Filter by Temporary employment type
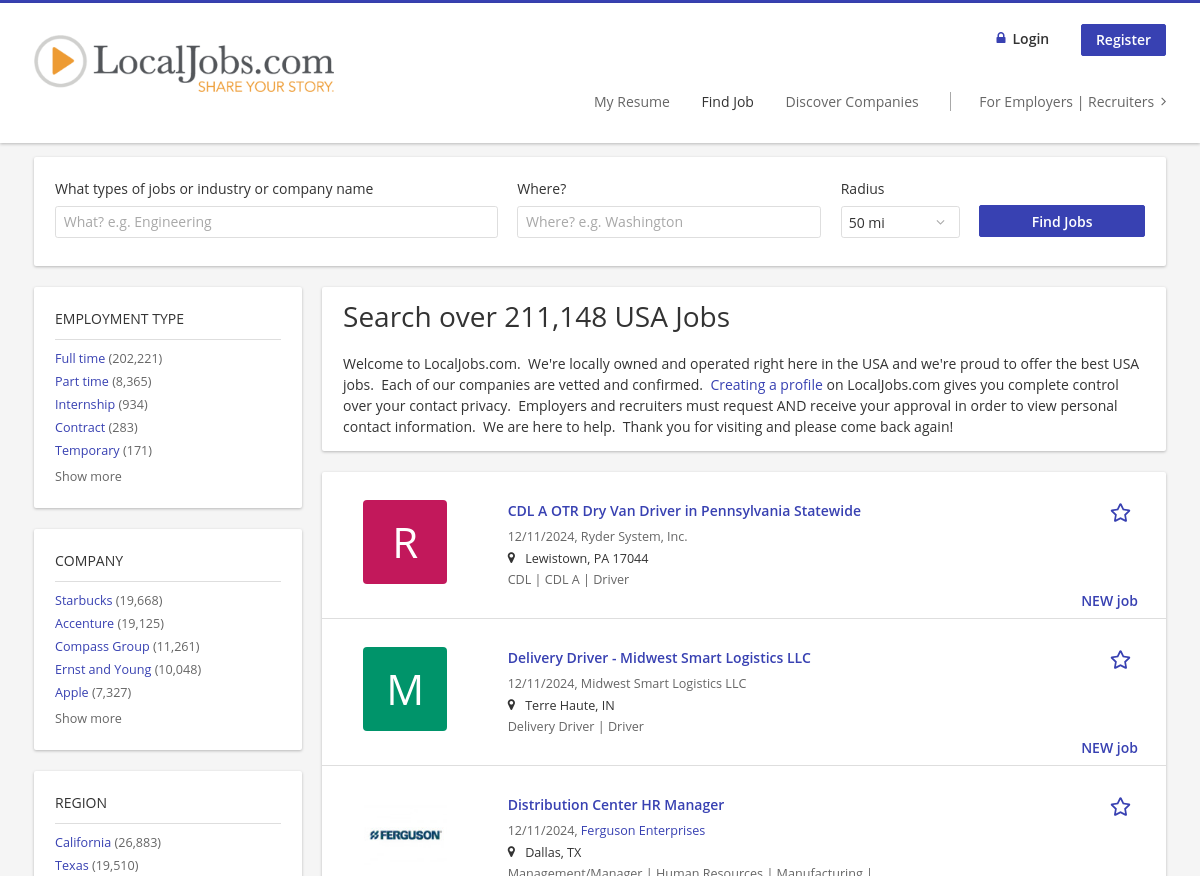 pos(87,450)
